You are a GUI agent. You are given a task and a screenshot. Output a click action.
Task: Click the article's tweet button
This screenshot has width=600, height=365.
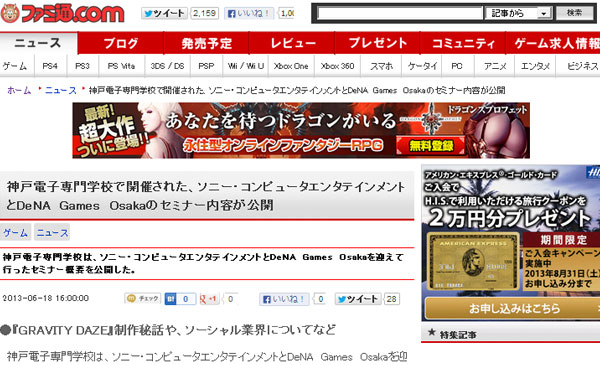tap(358, 299)
